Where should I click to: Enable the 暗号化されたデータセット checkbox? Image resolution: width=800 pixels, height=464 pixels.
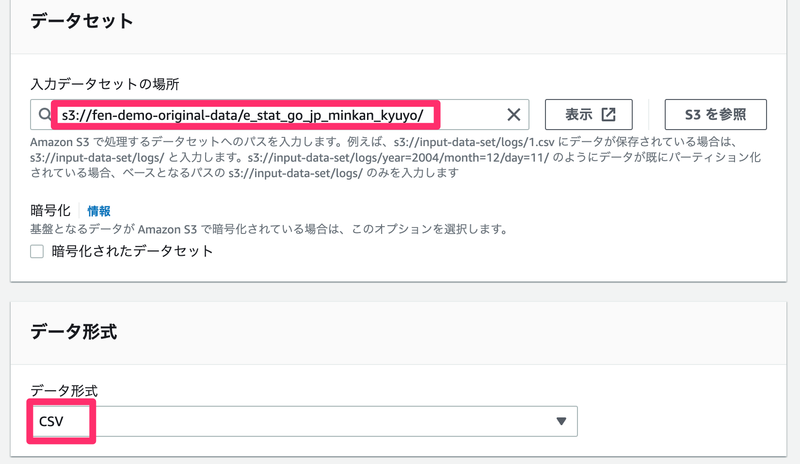coord(37,251)
